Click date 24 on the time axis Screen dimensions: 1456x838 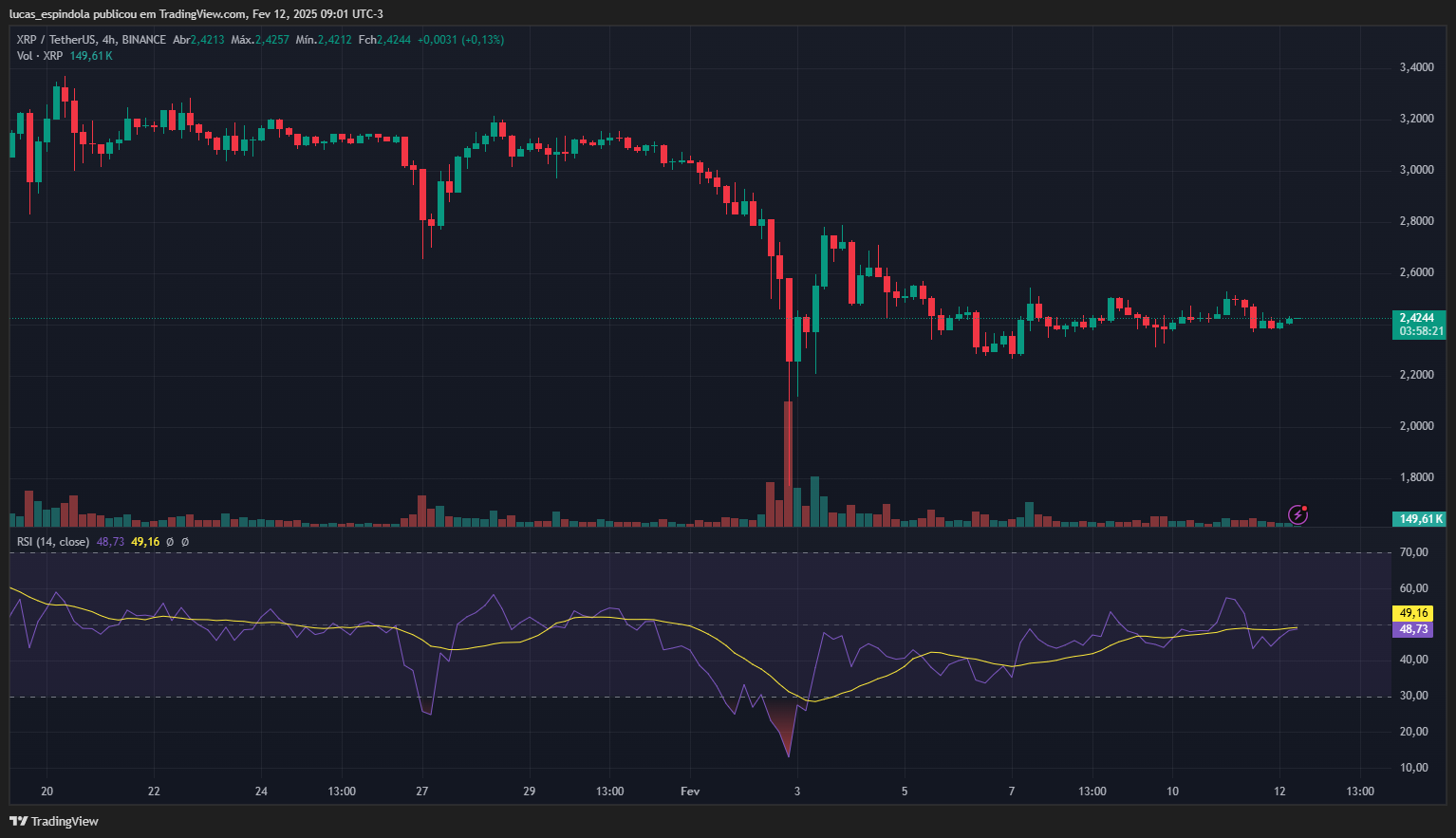(262, 791)
